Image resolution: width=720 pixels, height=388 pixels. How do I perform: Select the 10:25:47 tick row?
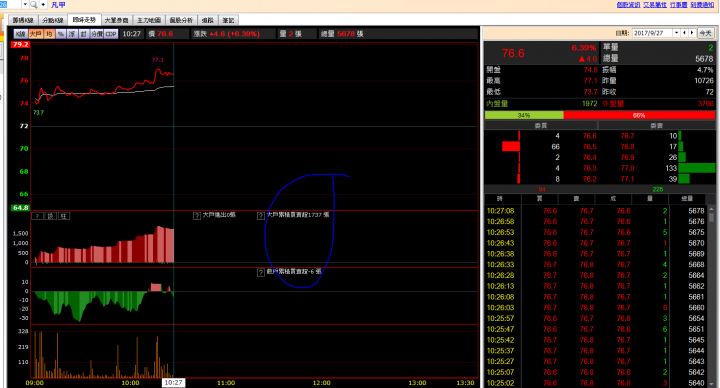pyautogui.click(x=596, y=329)
